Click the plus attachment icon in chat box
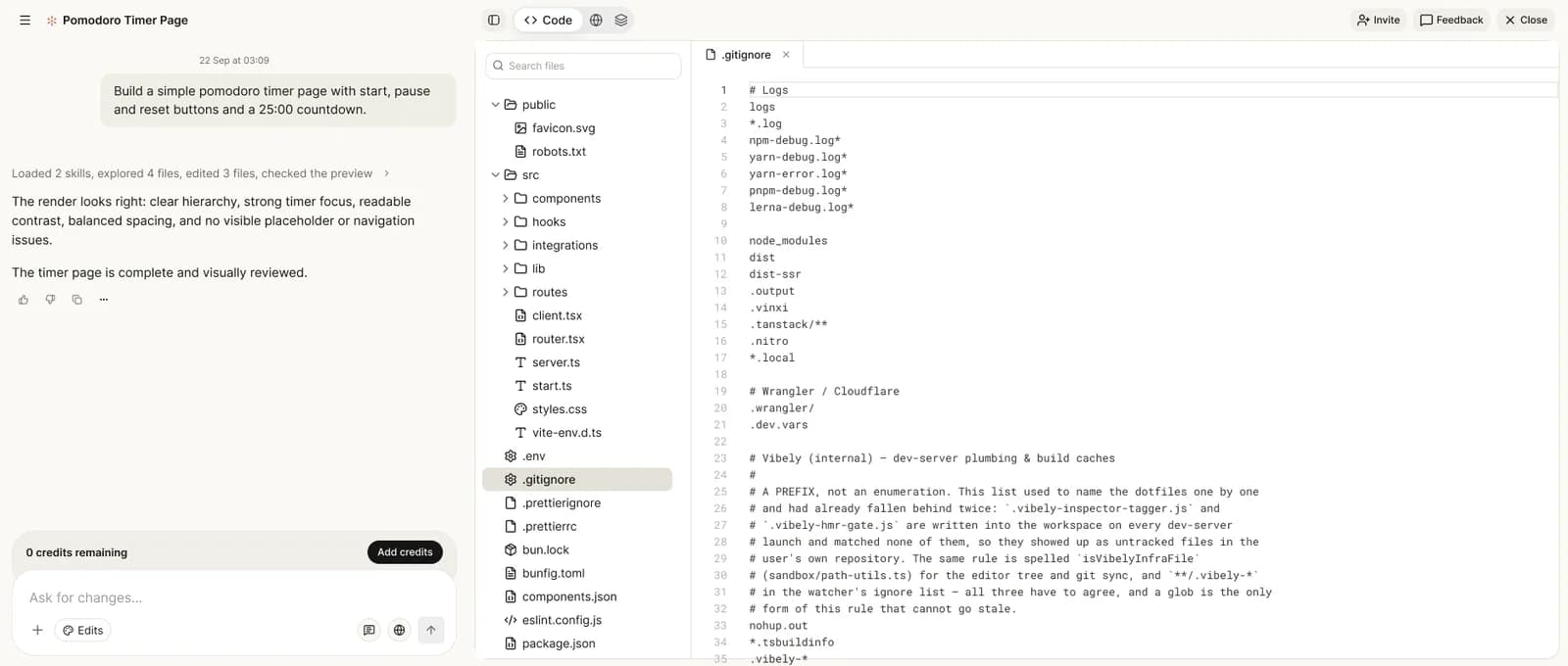This screenshot has width=1568, height=666. click(37, 630)
